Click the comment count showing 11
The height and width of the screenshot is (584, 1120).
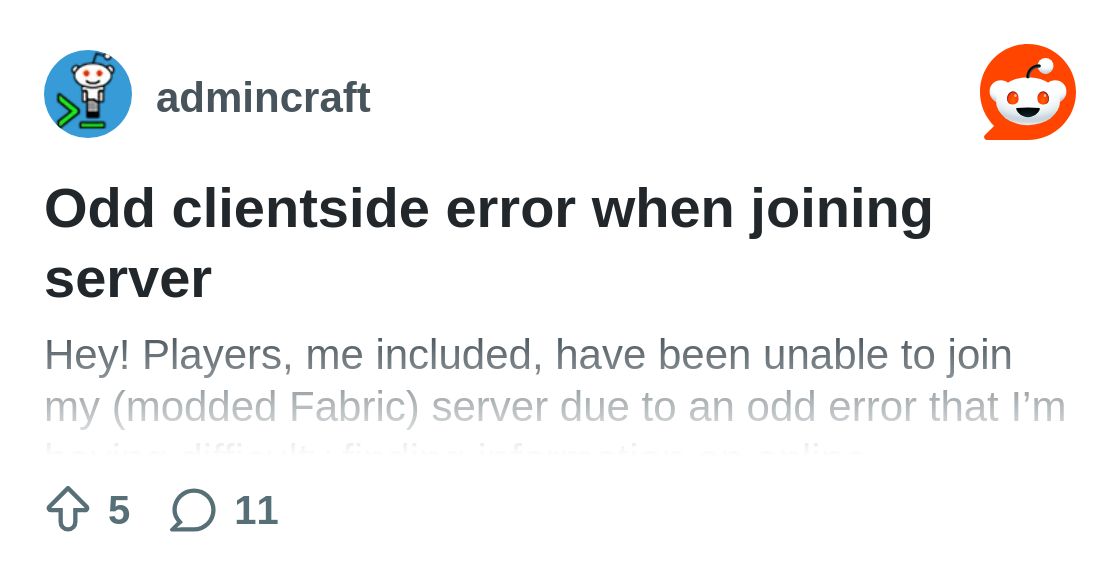[256, 510]
